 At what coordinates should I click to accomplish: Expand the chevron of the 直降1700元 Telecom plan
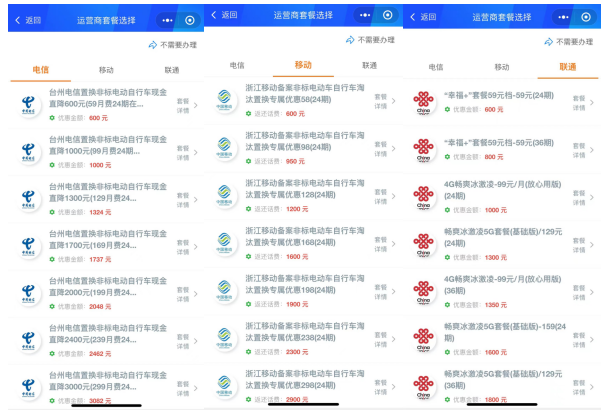pos(196,247)
